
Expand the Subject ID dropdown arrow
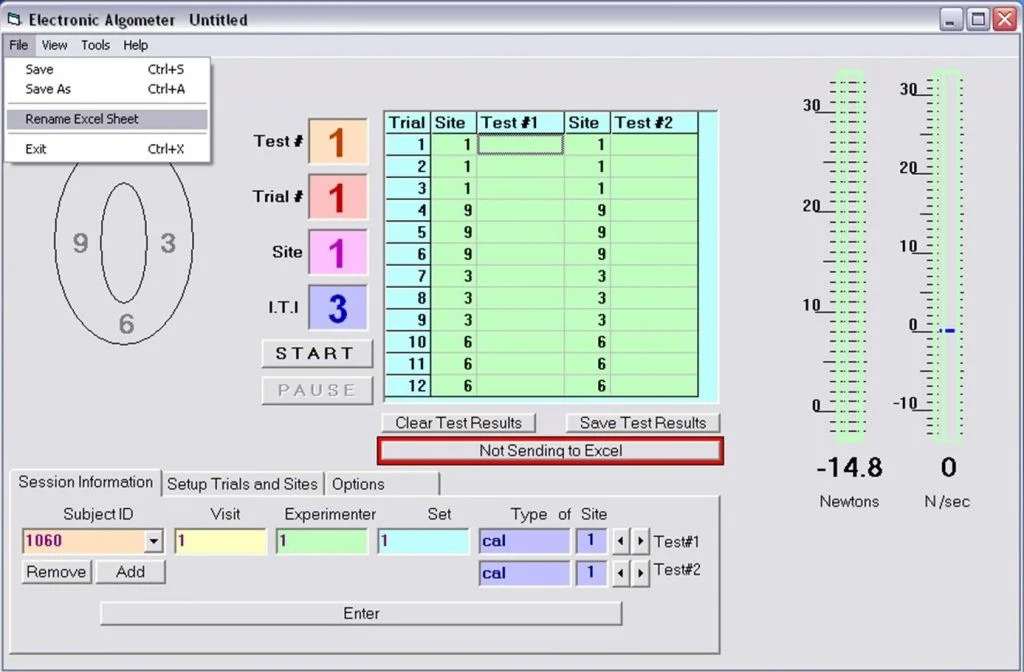tap(153, 541)
